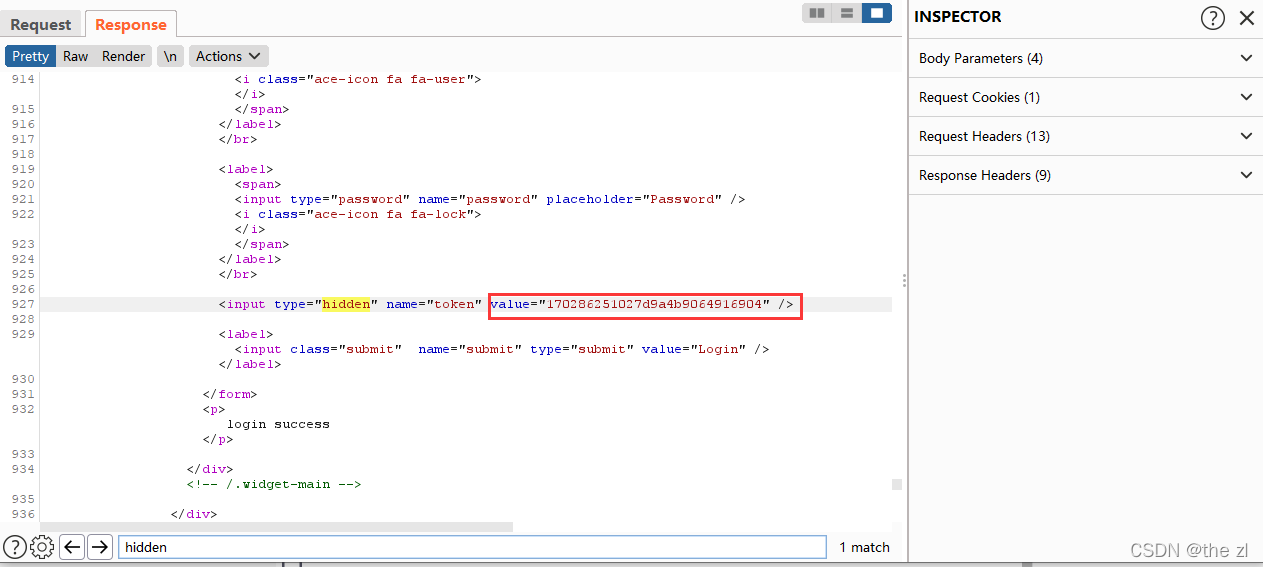Click the 'ace-icon fa fa-user' line

(358, 79)
